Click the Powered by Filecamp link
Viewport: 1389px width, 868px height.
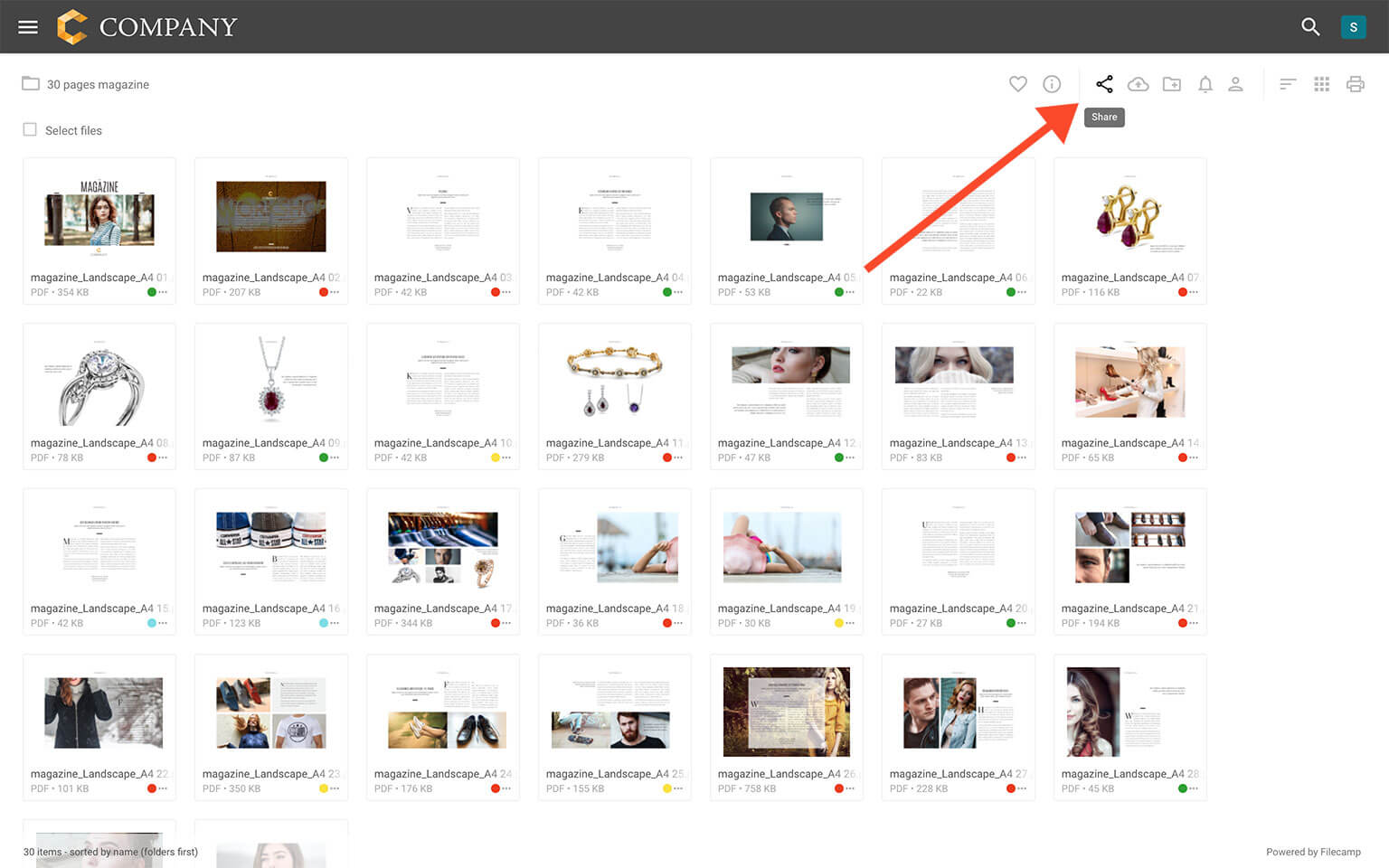[x=1313, y=852]
